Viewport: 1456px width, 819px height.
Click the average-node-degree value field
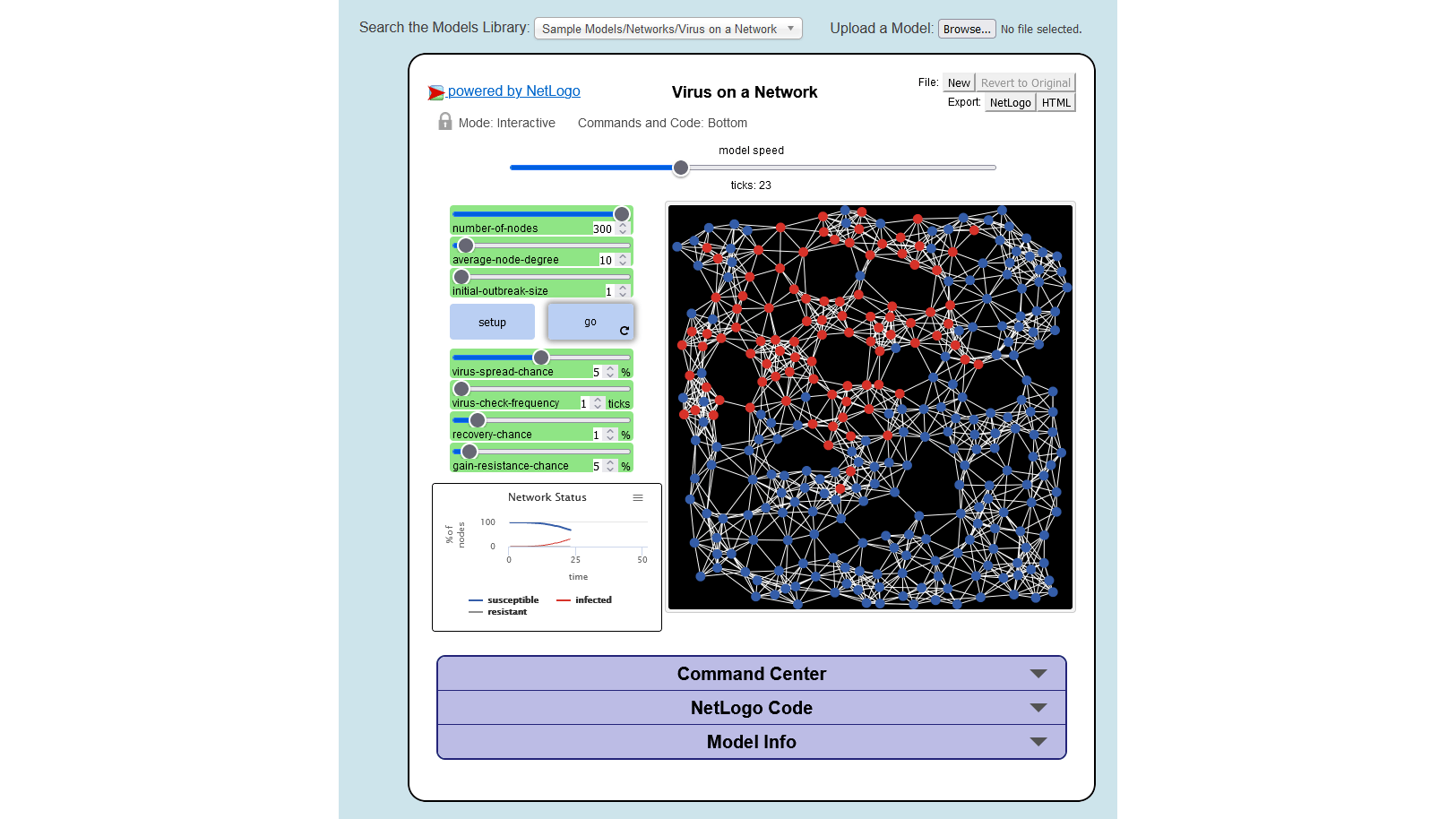[614, 260]
